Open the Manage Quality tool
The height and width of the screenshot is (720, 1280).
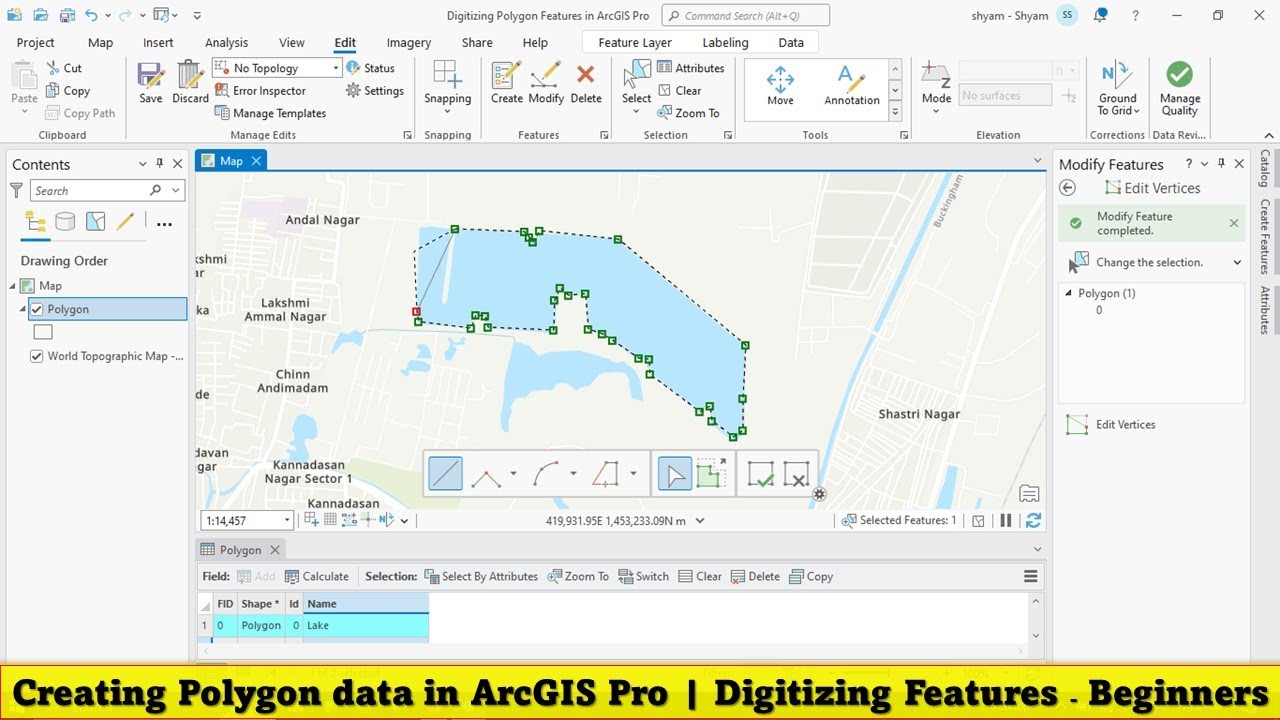coord(1180,88)
